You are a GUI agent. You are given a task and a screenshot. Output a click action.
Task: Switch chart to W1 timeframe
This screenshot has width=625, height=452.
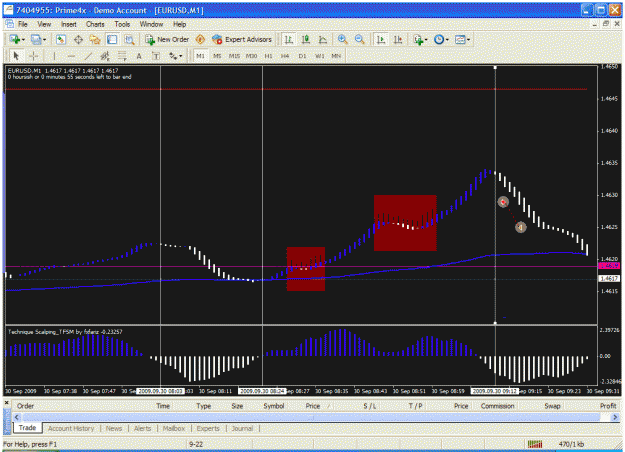[319, 56]
